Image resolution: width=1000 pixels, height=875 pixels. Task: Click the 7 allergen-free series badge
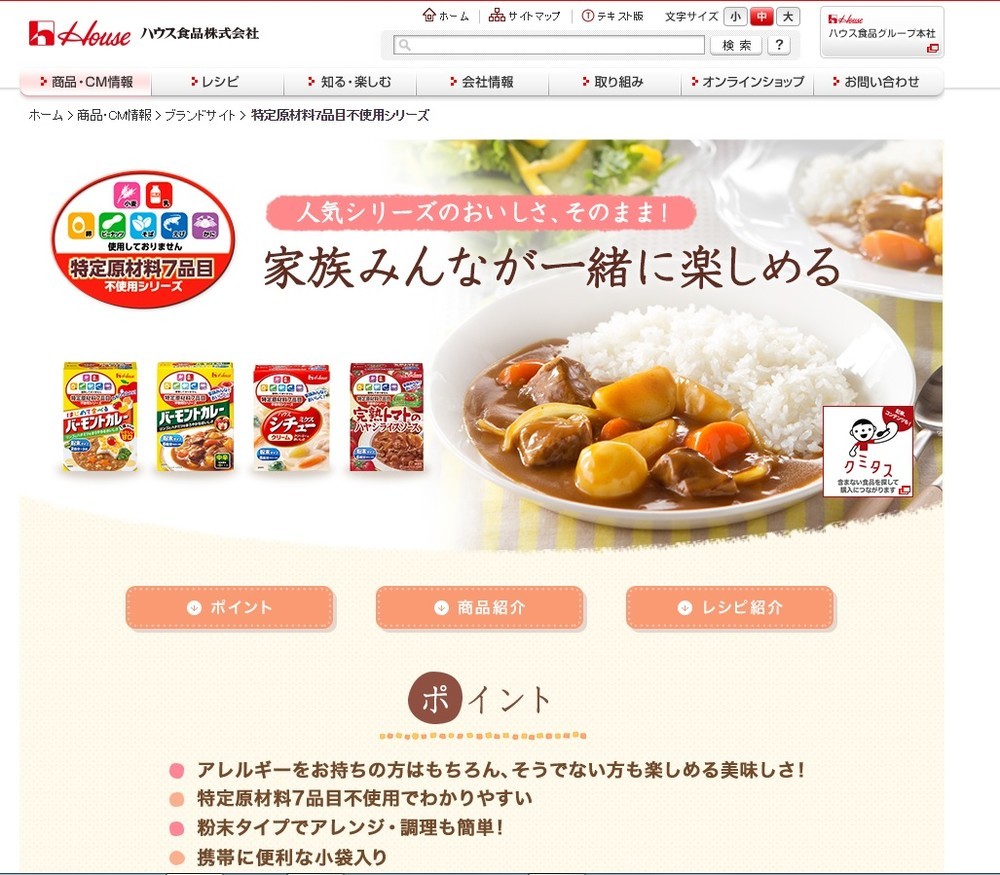[143, 239]
